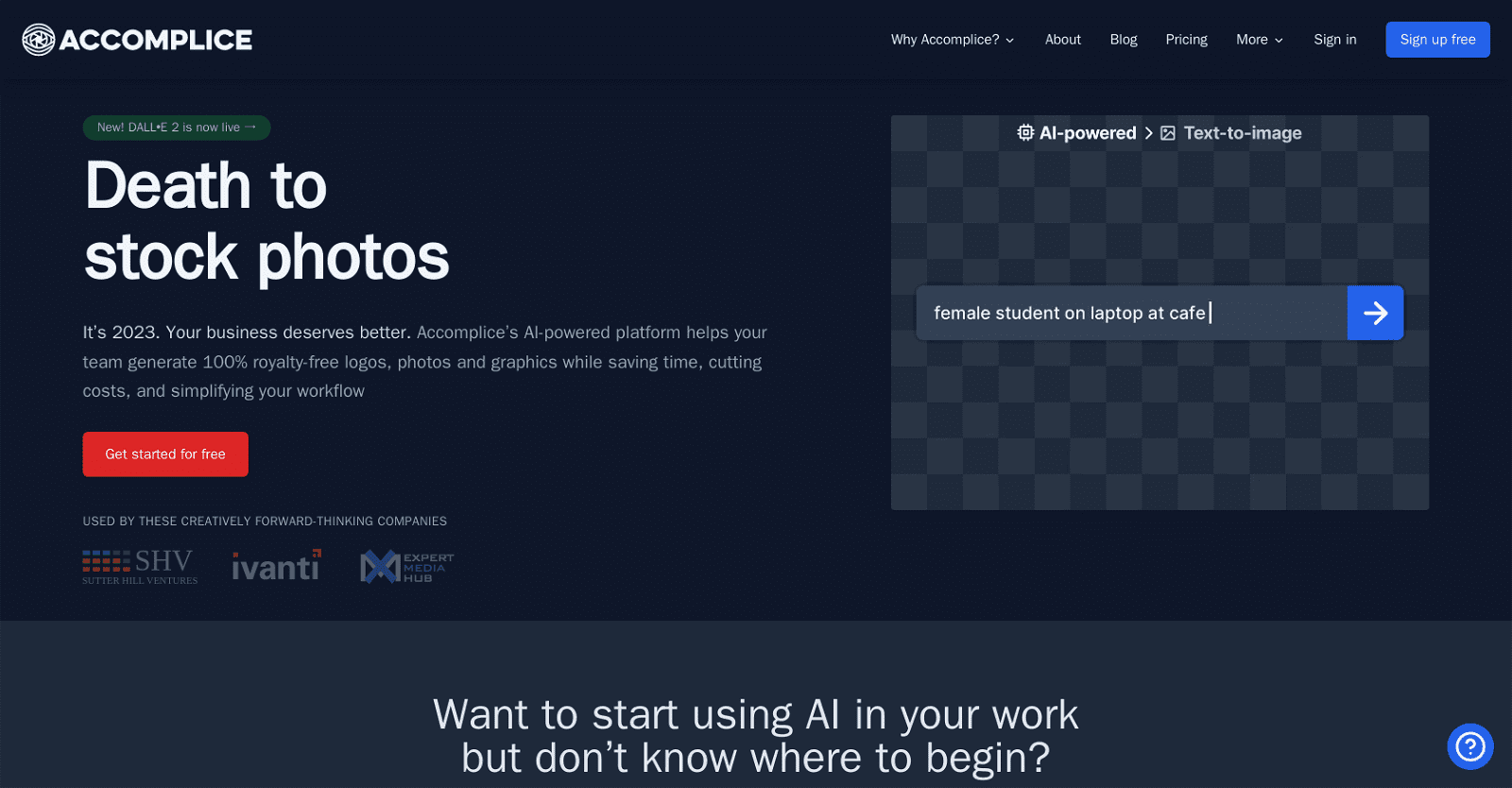Click the Sutter Hill Ventures logo
This screenshot has width=1512, height=788.
click(x=140, y=567)
